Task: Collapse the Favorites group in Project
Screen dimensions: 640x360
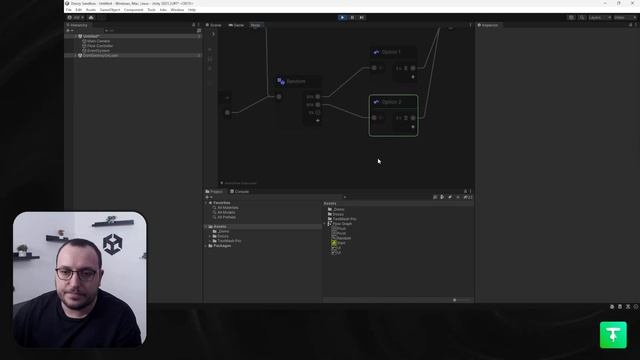Action: [206, 203]
